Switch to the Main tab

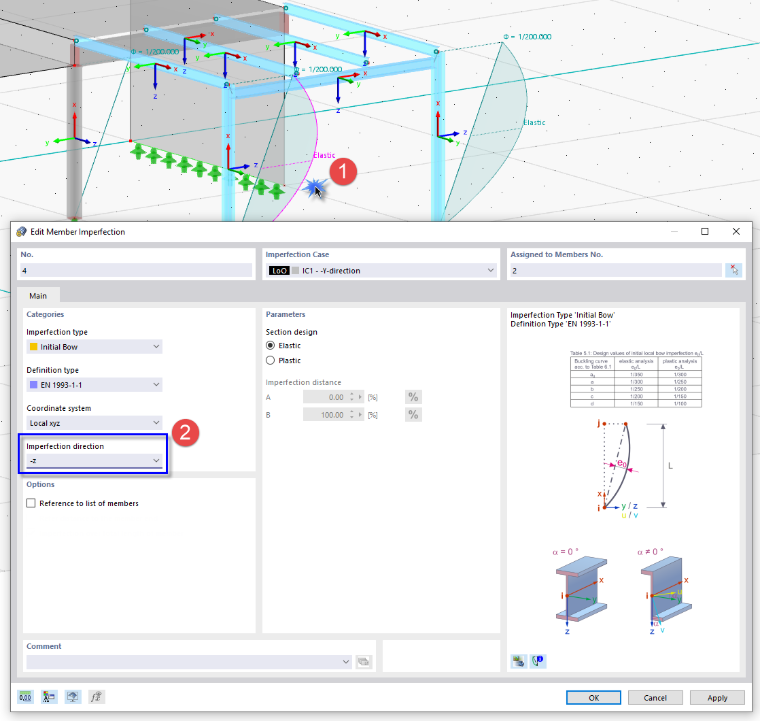point(38,296)
